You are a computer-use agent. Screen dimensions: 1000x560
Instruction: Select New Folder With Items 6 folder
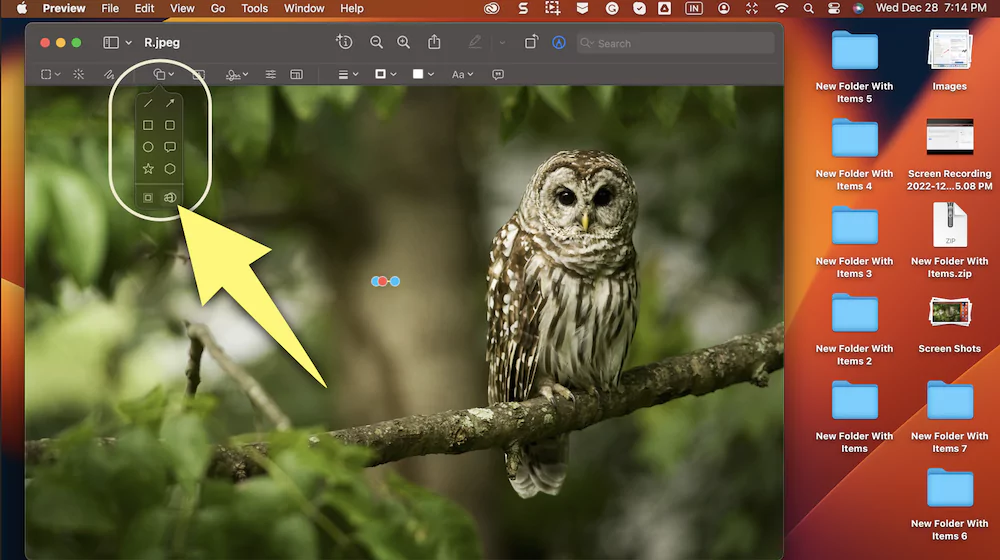click(950, 504)
